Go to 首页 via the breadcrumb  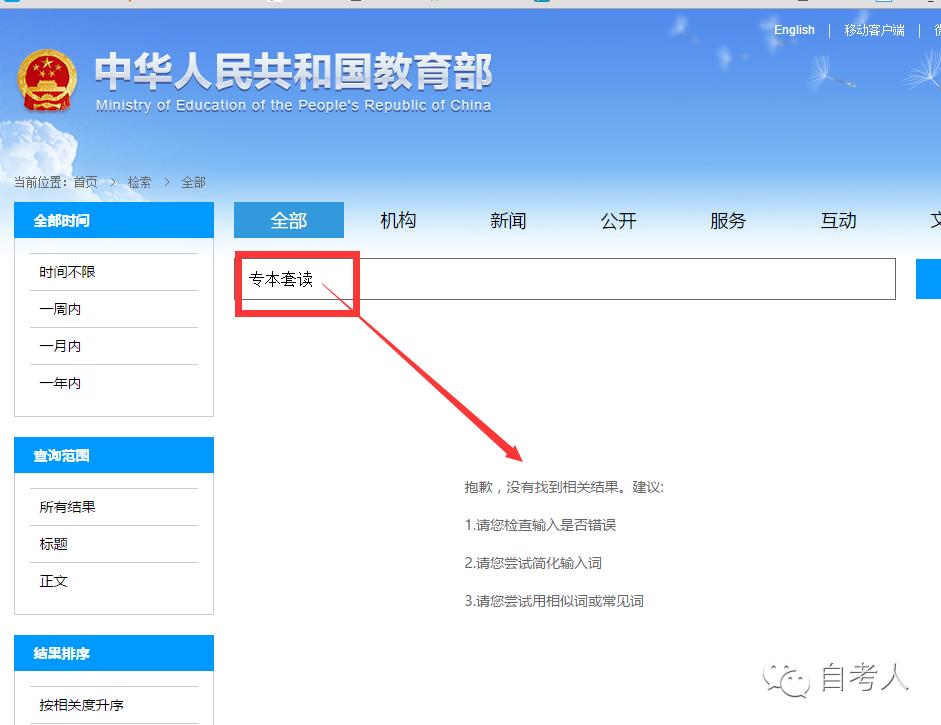click(x=85, y=181)
